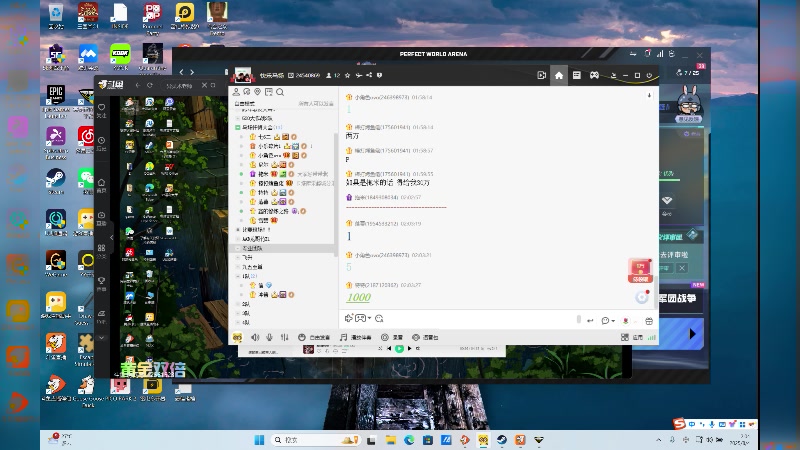
Task: Refresh the Douyu window page
Action: (149, 85)
